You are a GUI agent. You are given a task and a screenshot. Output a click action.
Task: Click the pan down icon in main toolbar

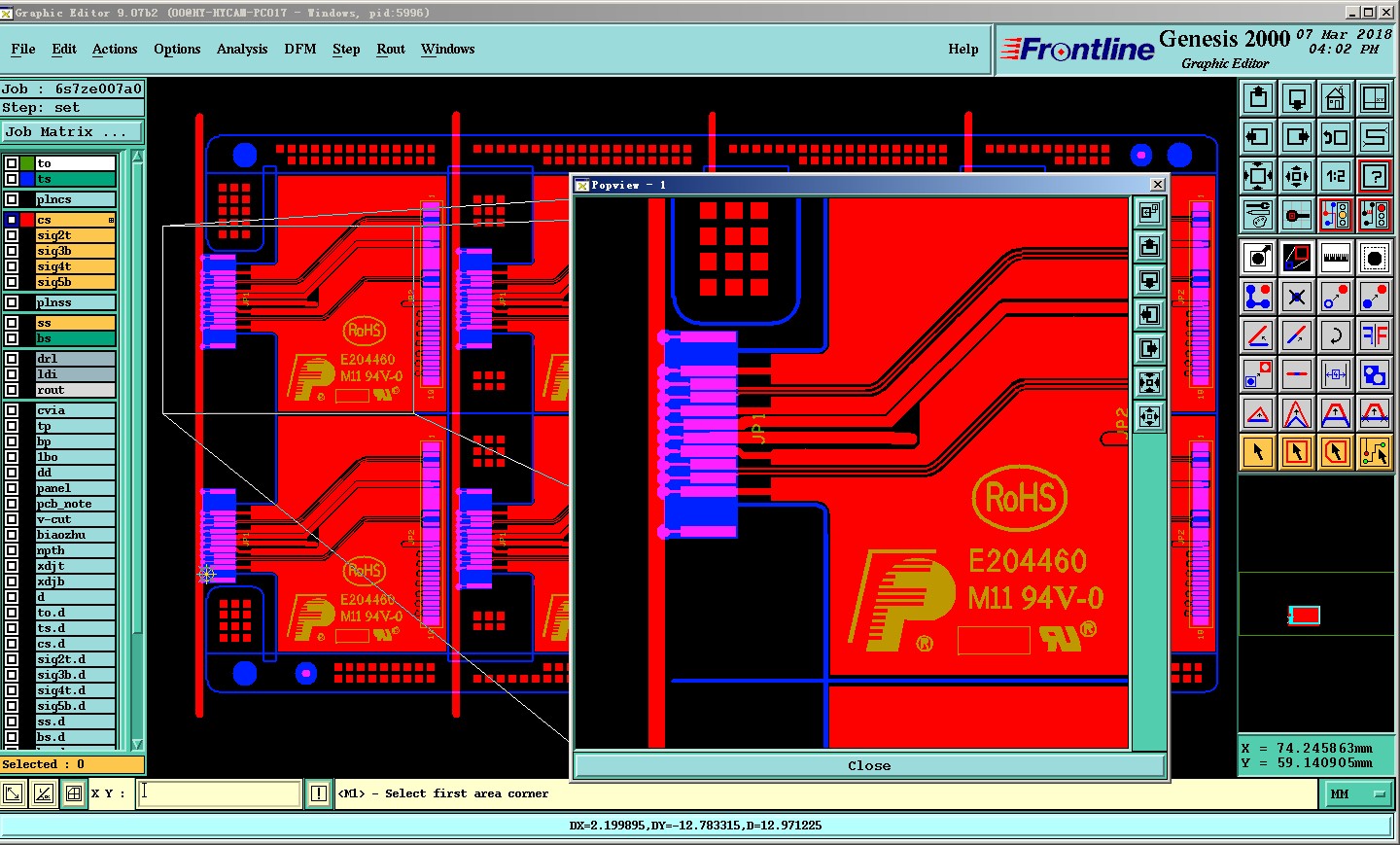[1297, 98]
